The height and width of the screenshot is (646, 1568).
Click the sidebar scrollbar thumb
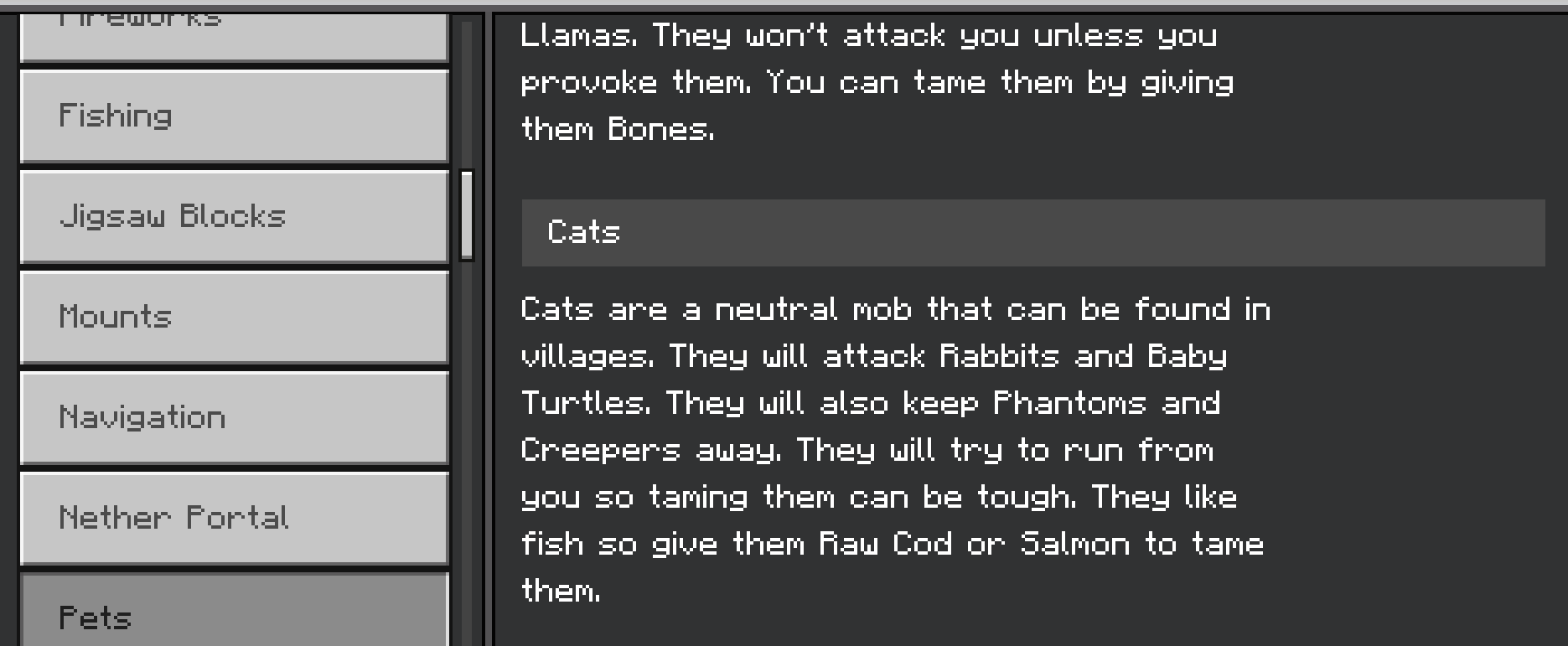click(467, 214)
